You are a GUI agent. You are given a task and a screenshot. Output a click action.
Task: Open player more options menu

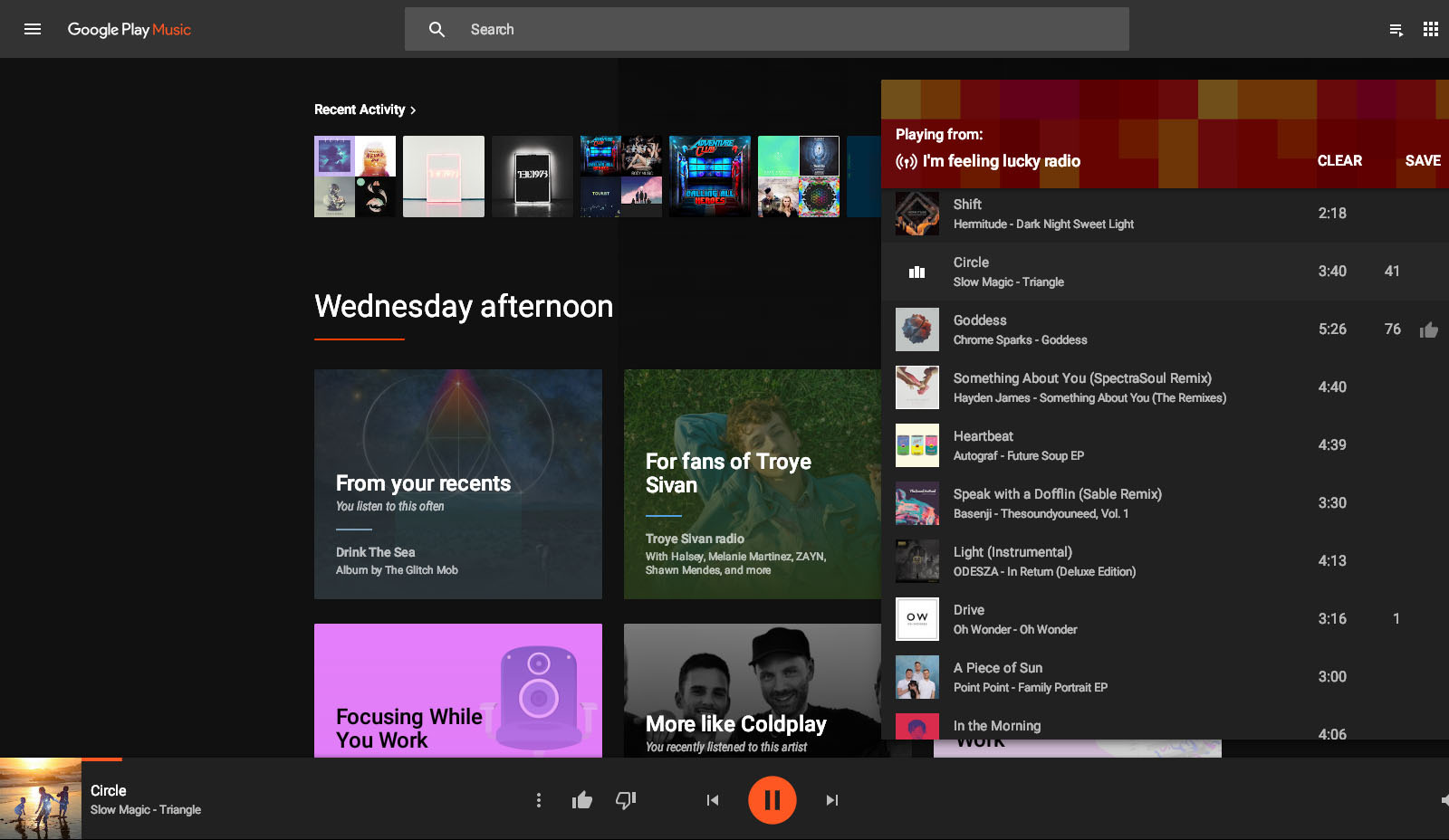point(539,800)
